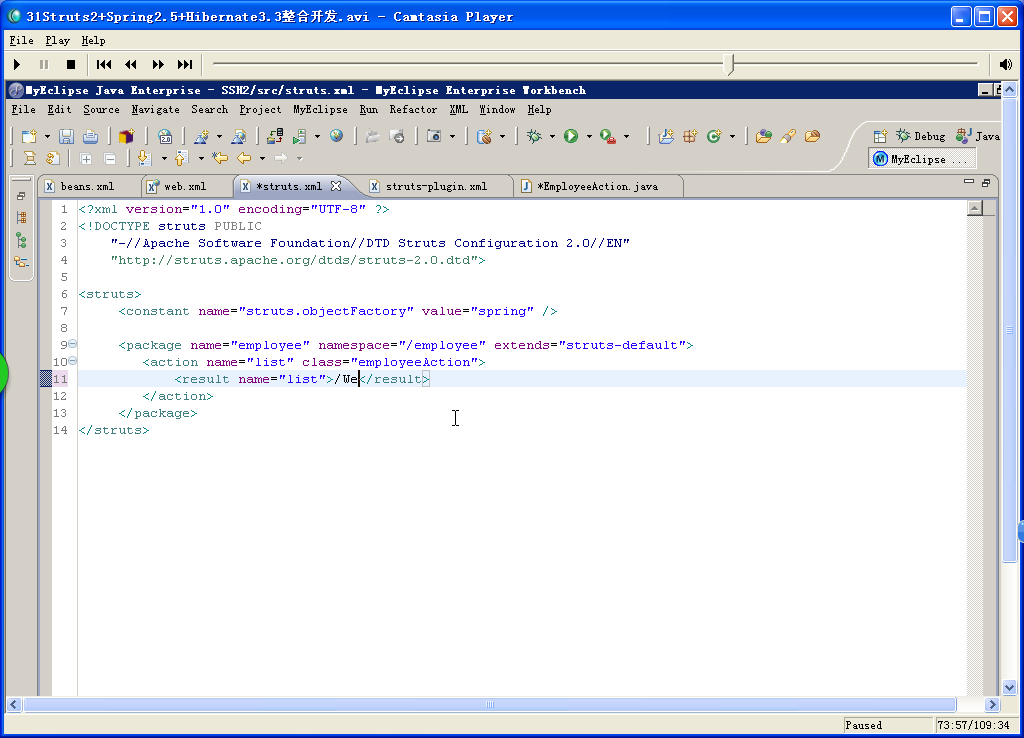The image size is (1024, 738).
Task: Click the Back navigation arrow icon
Action: [244, 158]
